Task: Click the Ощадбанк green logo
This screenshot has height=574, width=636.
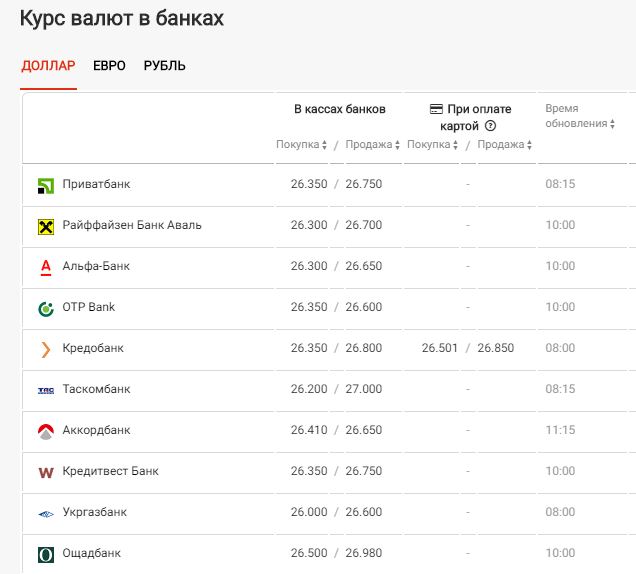Action: 46,555
